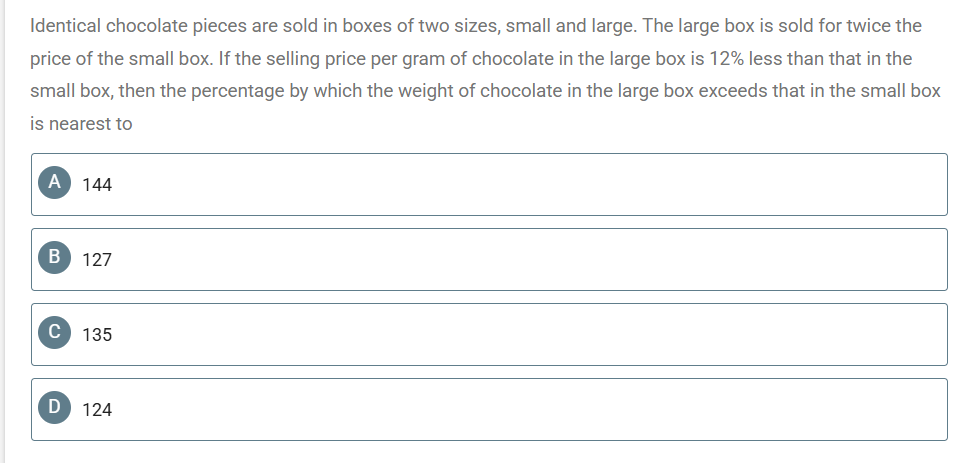Click the circular D badge icon
The width and height of the screenshot is (967, 463).
pyautogui.click(x=54, y=408)
